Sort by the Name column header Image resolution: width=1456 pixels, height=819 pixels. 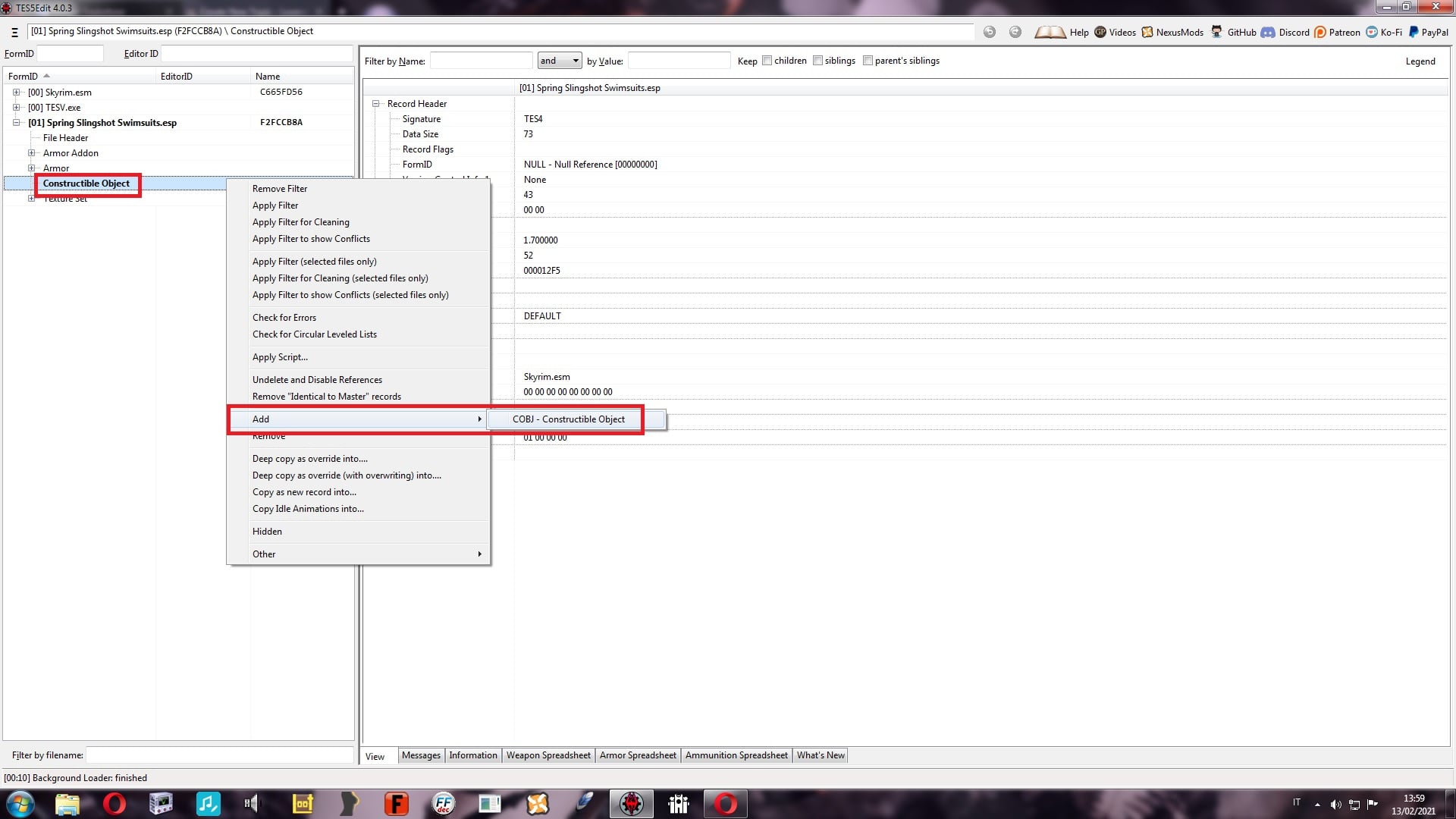(x=302, y=77)
